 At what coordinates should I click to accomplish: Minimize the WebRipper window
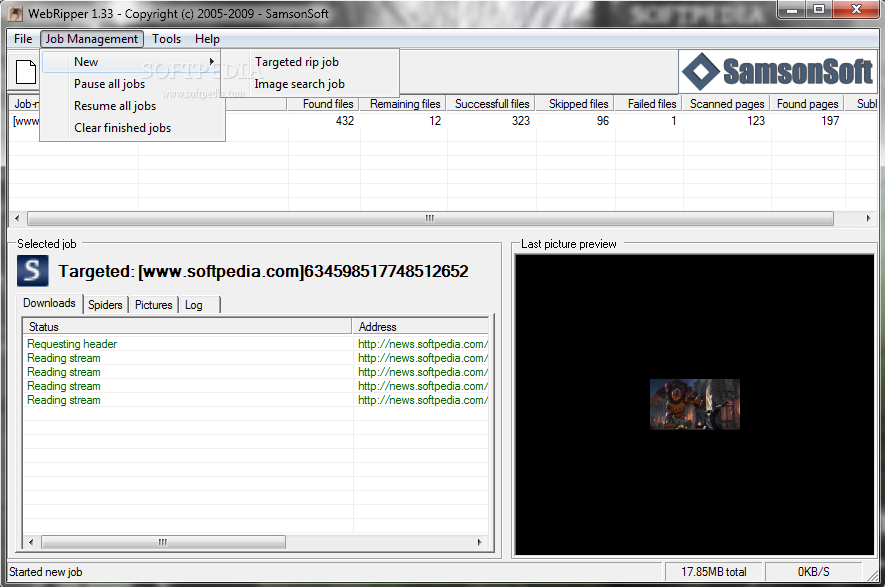pos(792,10)
